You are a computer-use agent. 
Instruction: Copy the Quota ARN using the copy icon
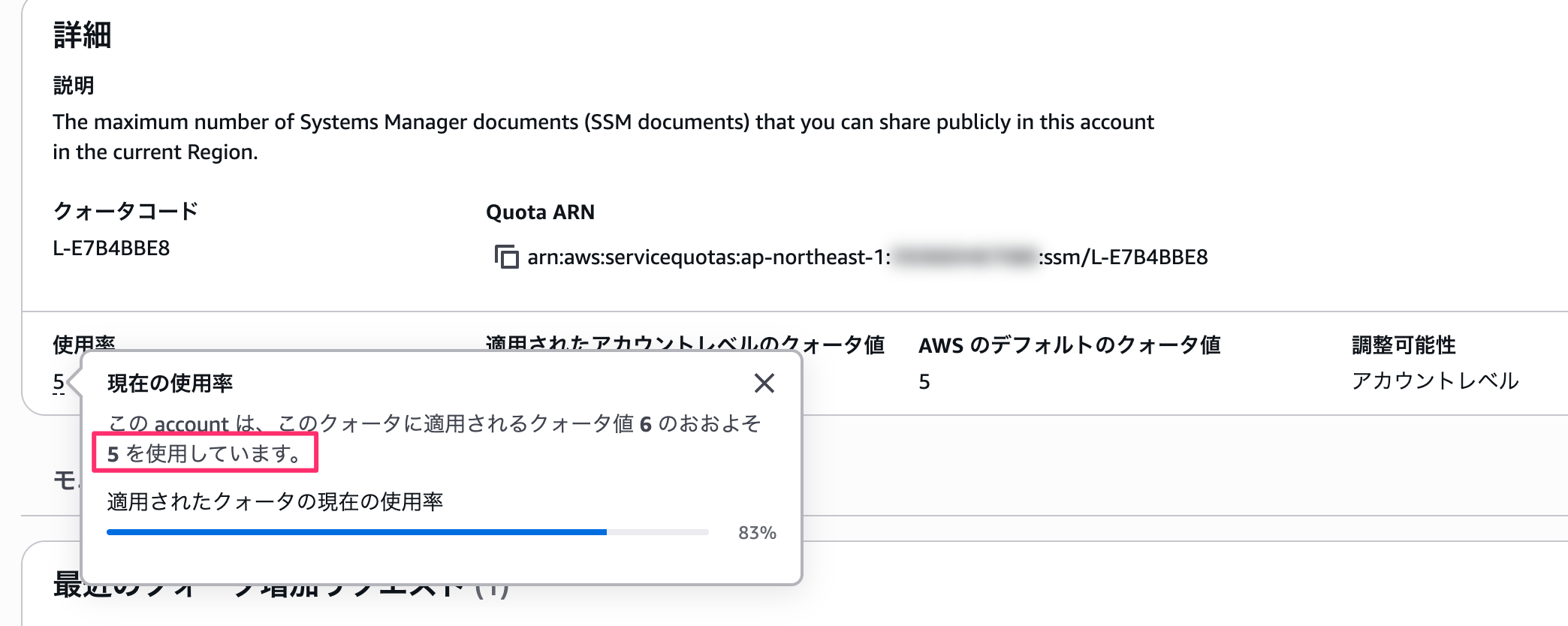[506, 257]
